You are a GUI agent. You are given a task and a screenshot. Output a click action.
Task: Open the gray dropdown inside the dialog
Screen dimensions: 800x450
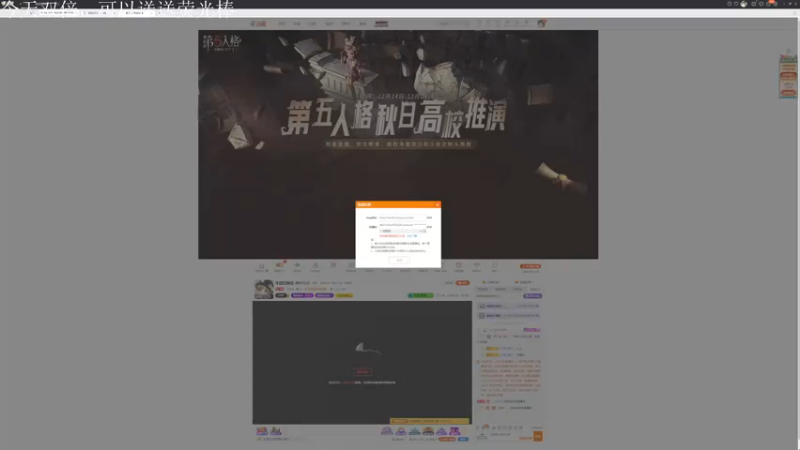coord(403,231)
